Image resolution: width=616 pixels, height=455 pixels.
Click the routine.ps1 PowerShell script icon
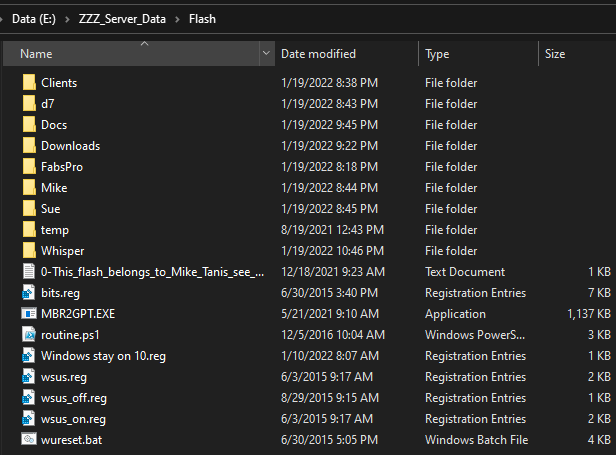[x=29, y=335]
